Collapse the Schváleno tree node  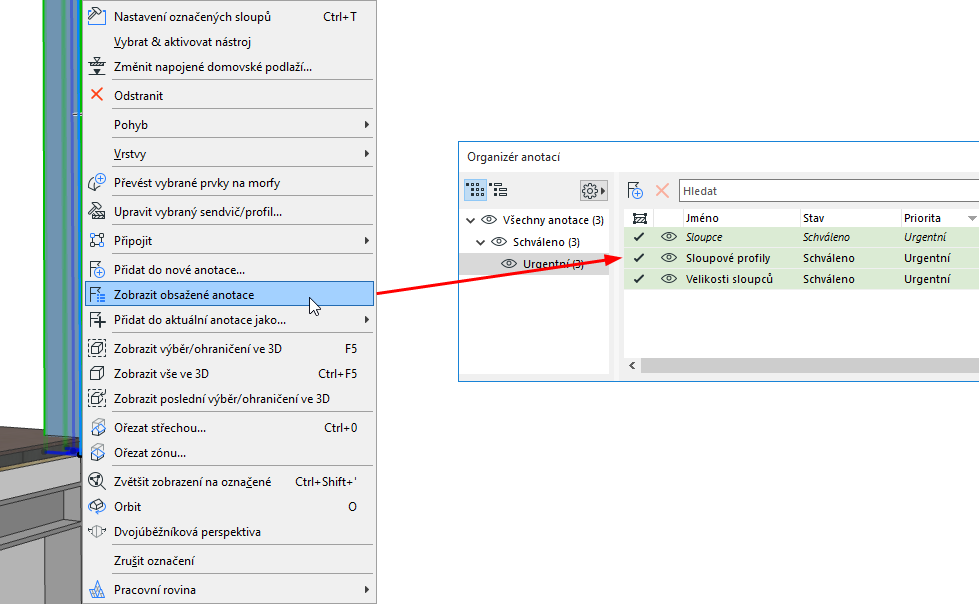(480, 242)
